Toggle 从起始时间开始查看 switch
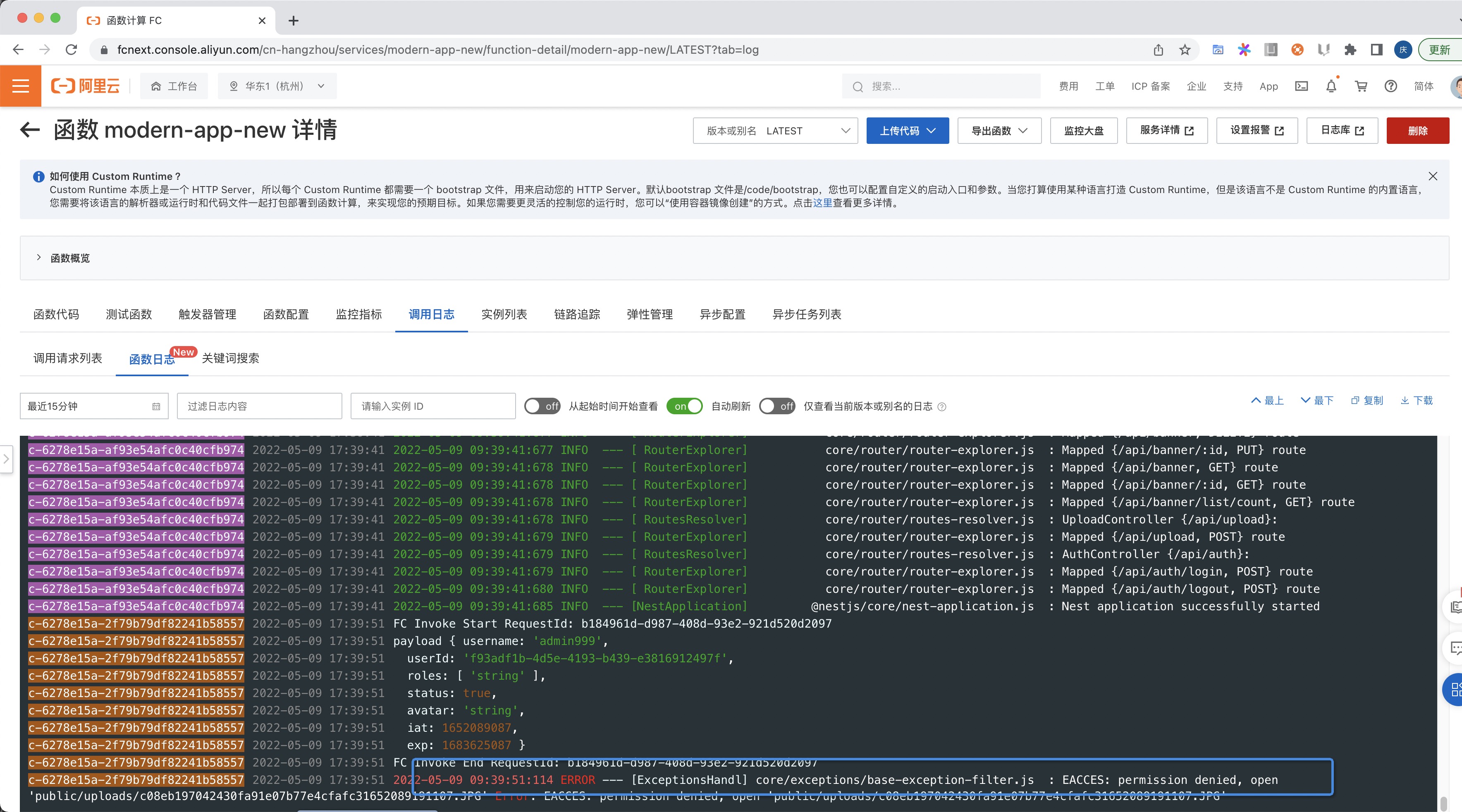 pos(542,406)
